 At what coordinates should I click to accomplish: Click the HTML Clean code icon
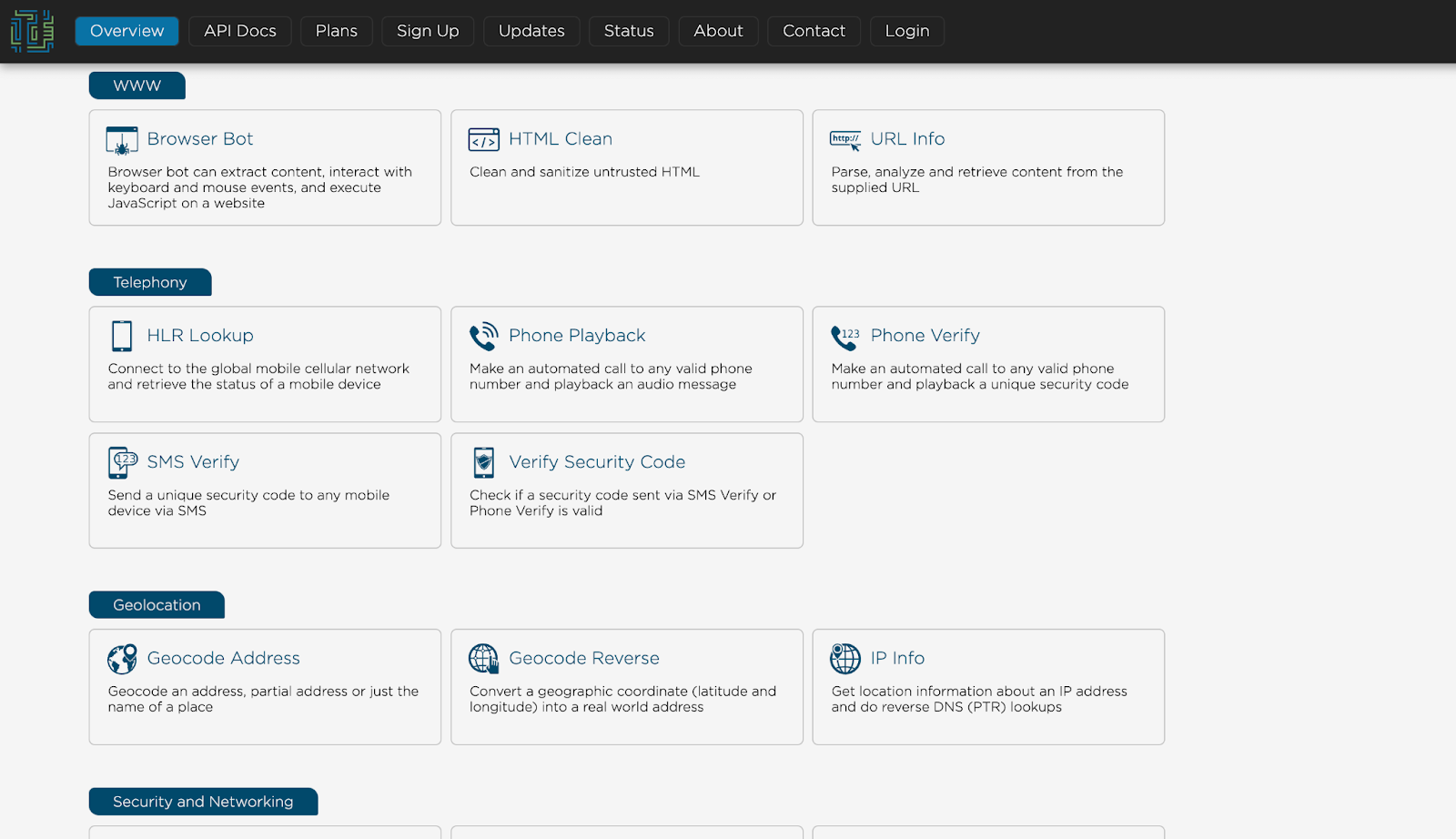[483, 139]
